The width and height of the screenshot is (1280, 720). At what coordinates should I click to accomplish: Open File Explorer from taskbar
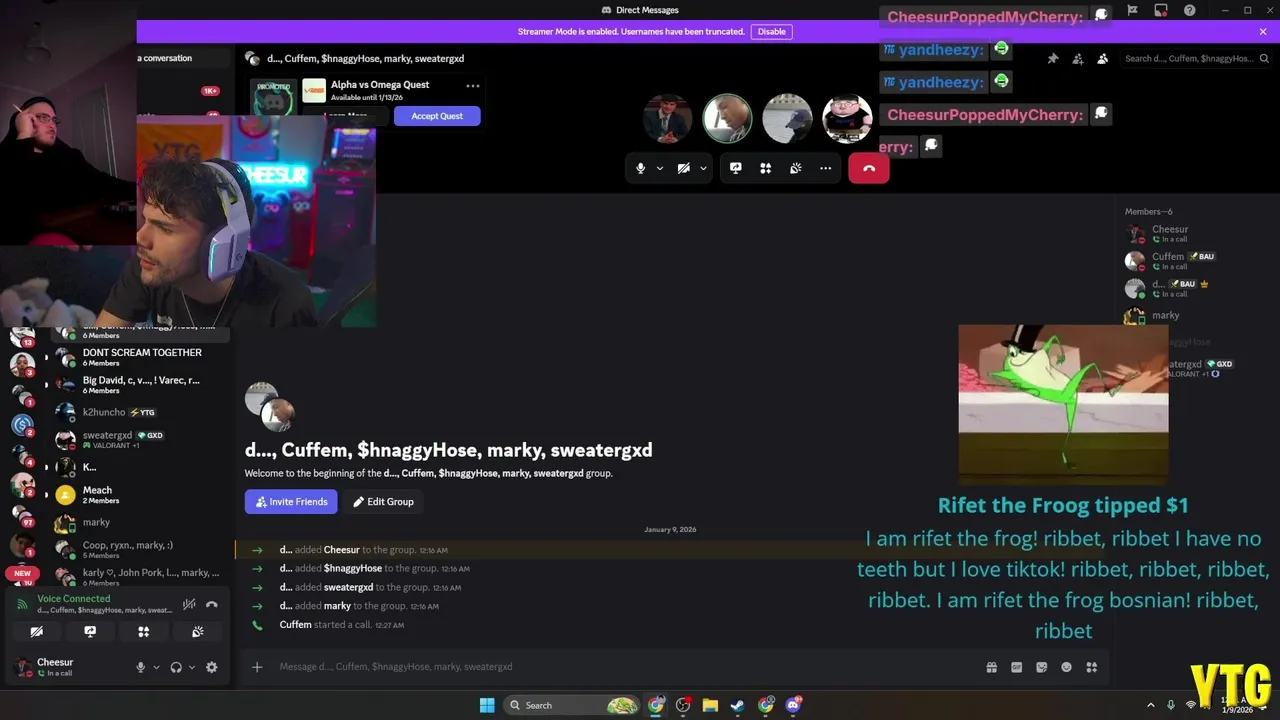click(710, 705)
